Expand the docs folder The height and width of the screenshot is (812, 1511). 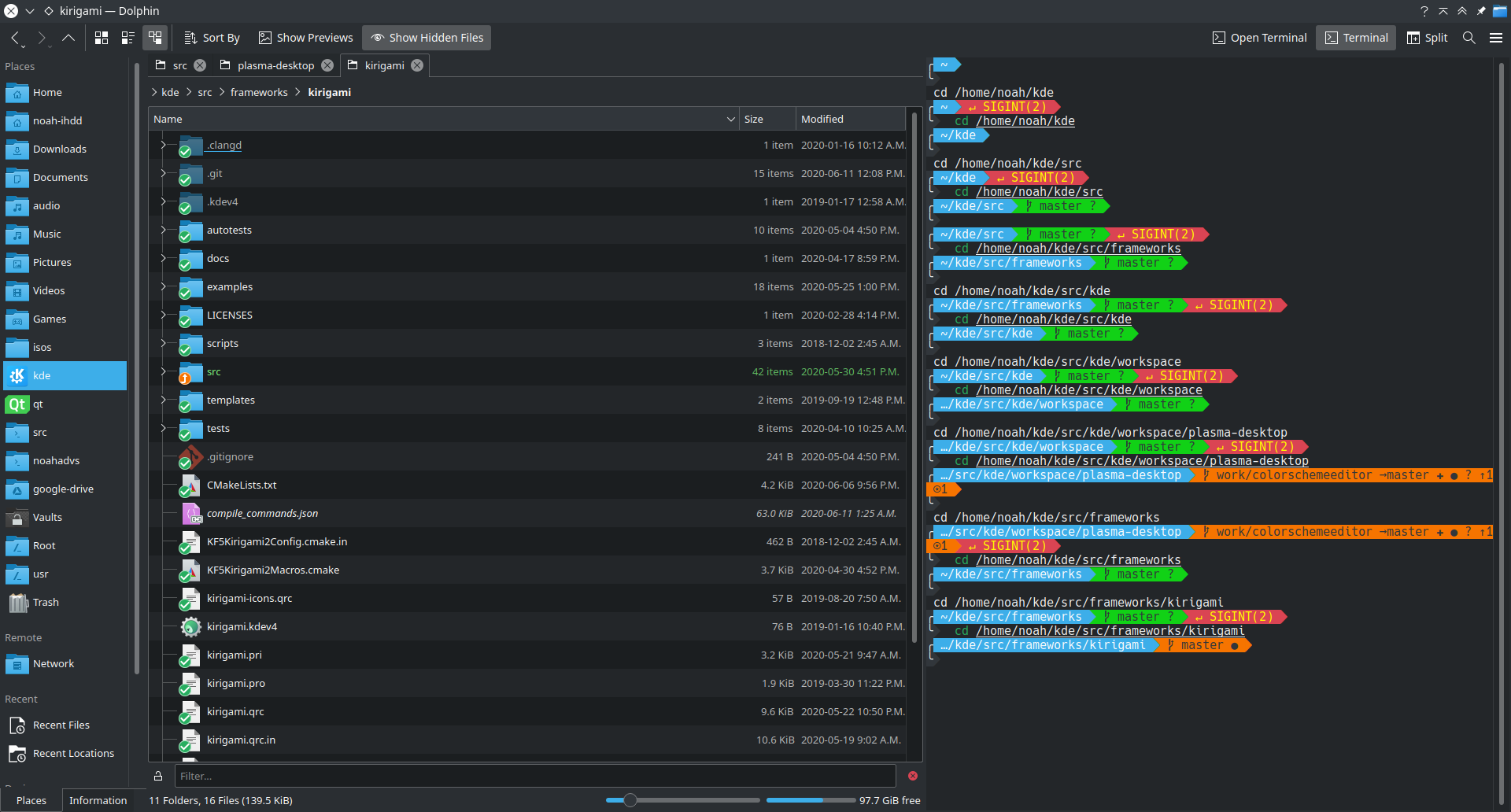tap(163, 258)
